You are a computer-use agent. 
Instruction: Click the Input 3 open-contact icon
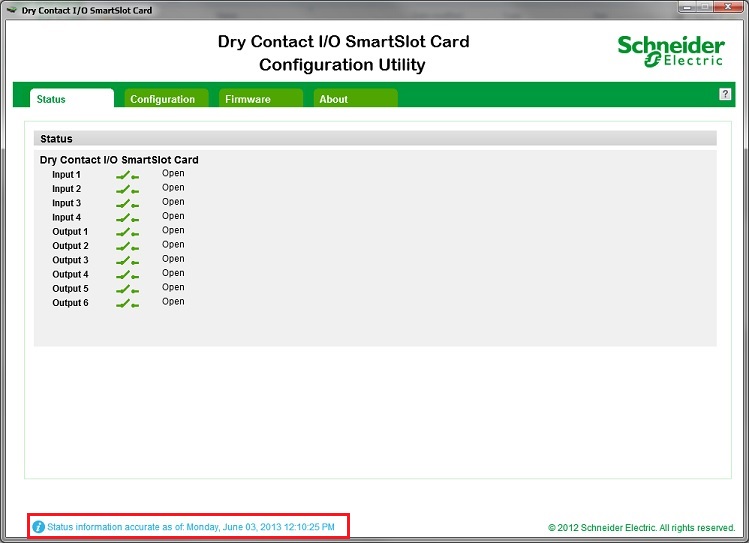(x=128, y=204)
